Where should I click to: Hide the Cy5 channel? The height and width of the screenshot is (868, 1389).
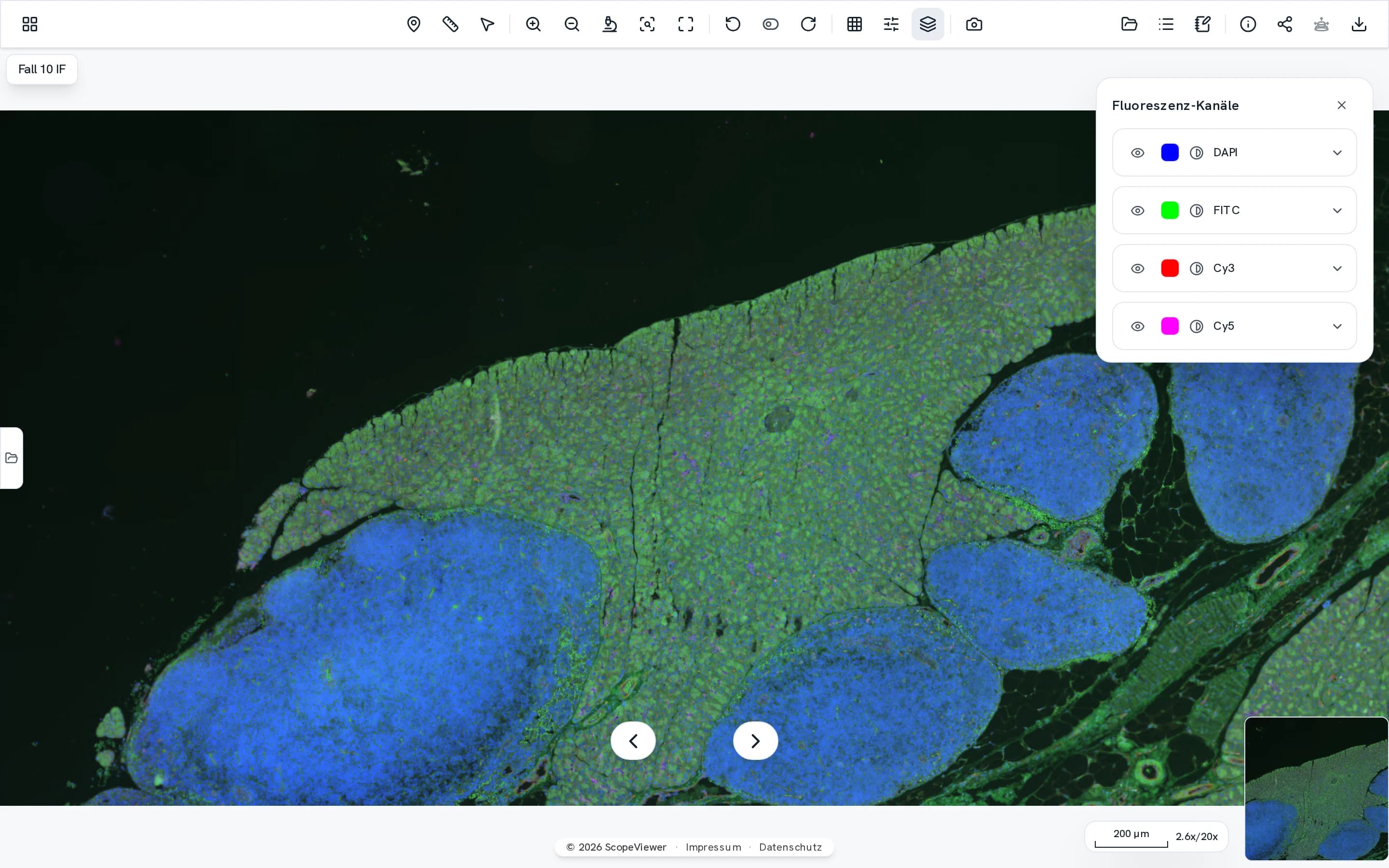click(x=1138, y=326)
